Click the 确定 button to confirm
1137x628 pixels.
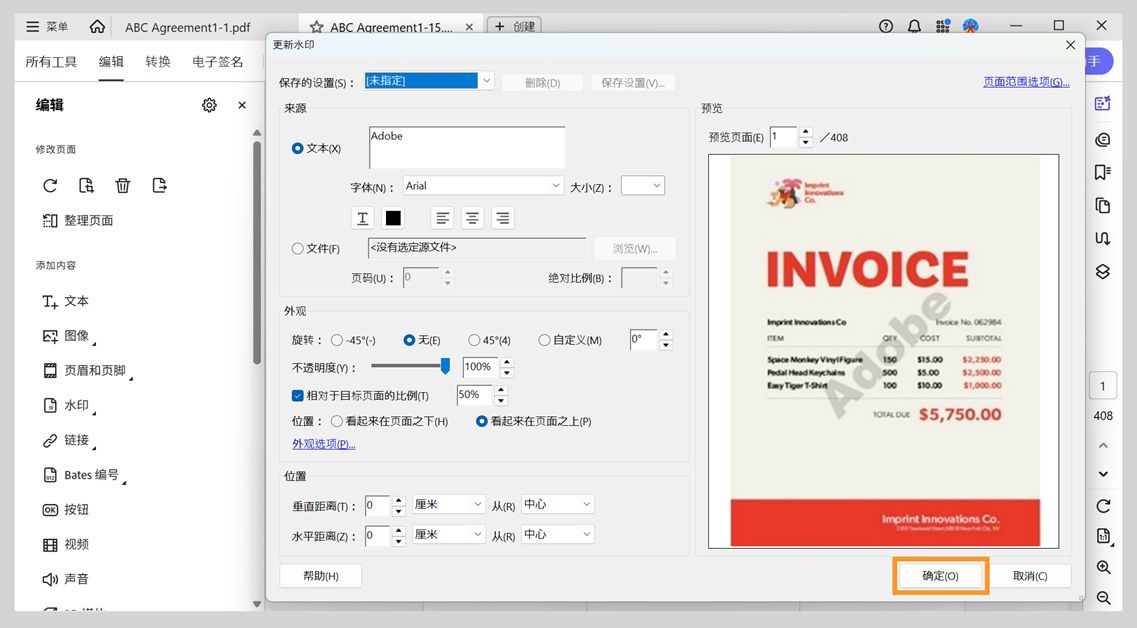pos(939,575)
